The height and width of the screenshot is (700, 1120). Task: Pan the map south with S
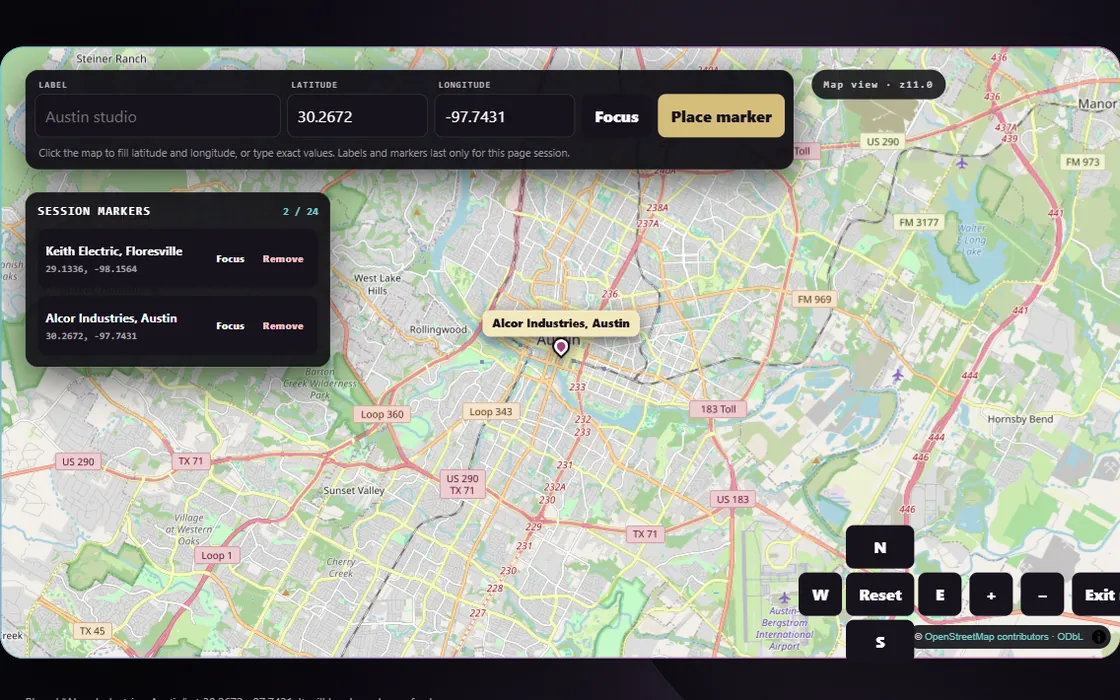click(x=880, y=641)
